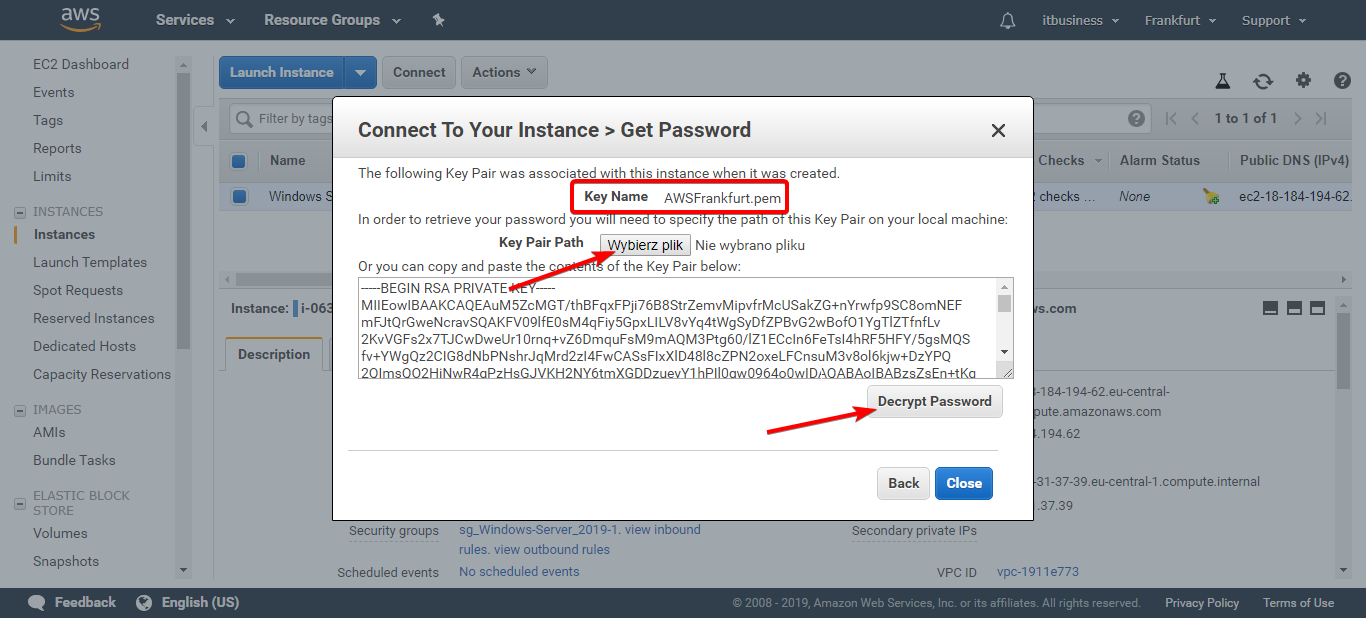Open the notifications bell icon
The width and height of the screenshot is (1366, 618).
1008,21
